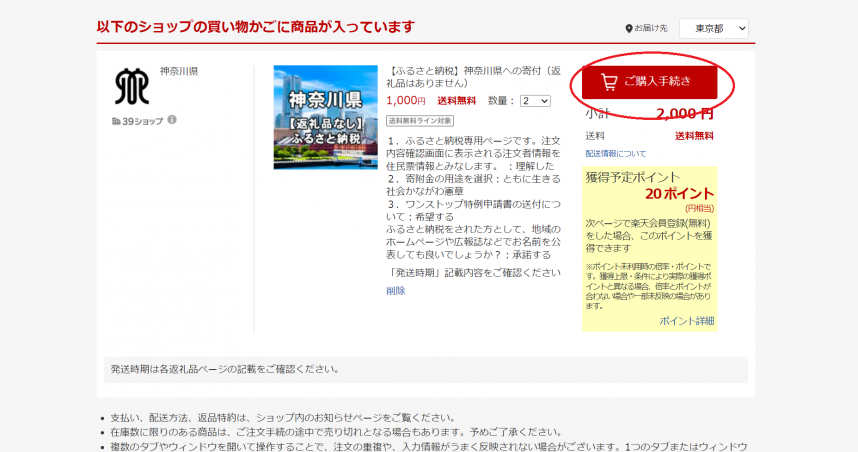Click the お届け先 label
The width and height of the screenshot is (858, 452).
(651, 29)
